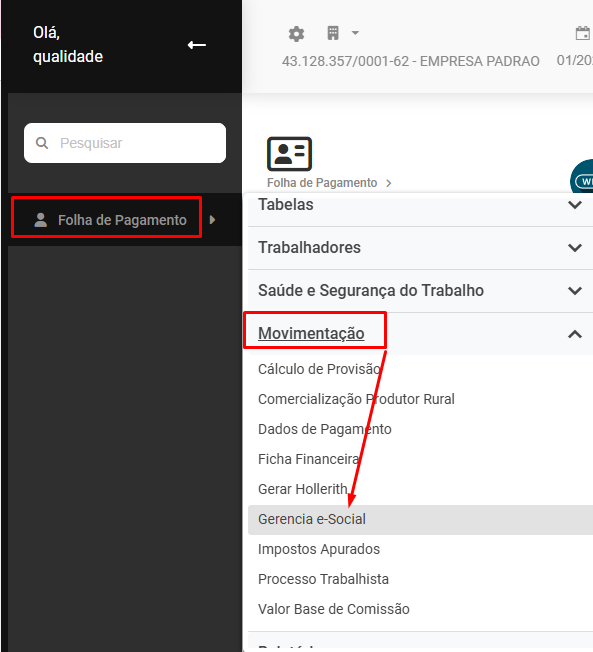
Task: Focus the Pesquisar search field
Action: pyautogui.click(x=125, y=143)
